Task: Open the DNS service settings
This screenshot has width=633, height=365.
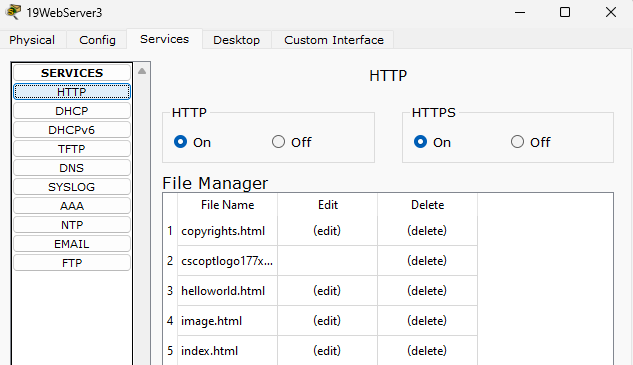Action: tap(72, 168)
